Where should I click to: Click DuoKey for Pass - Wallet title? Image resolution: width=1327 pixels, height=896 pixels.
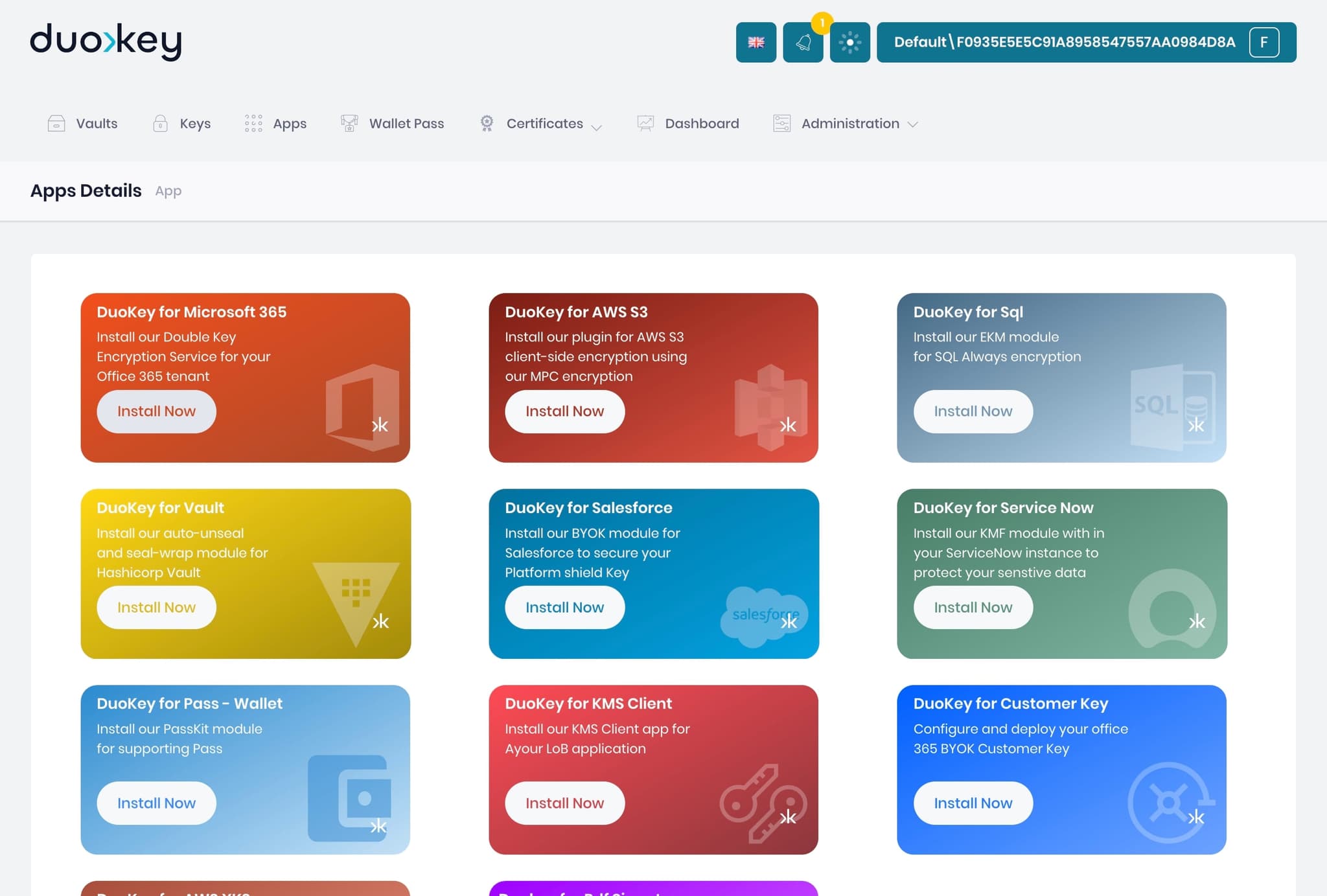pyautogui.click(x=189, y=703)
